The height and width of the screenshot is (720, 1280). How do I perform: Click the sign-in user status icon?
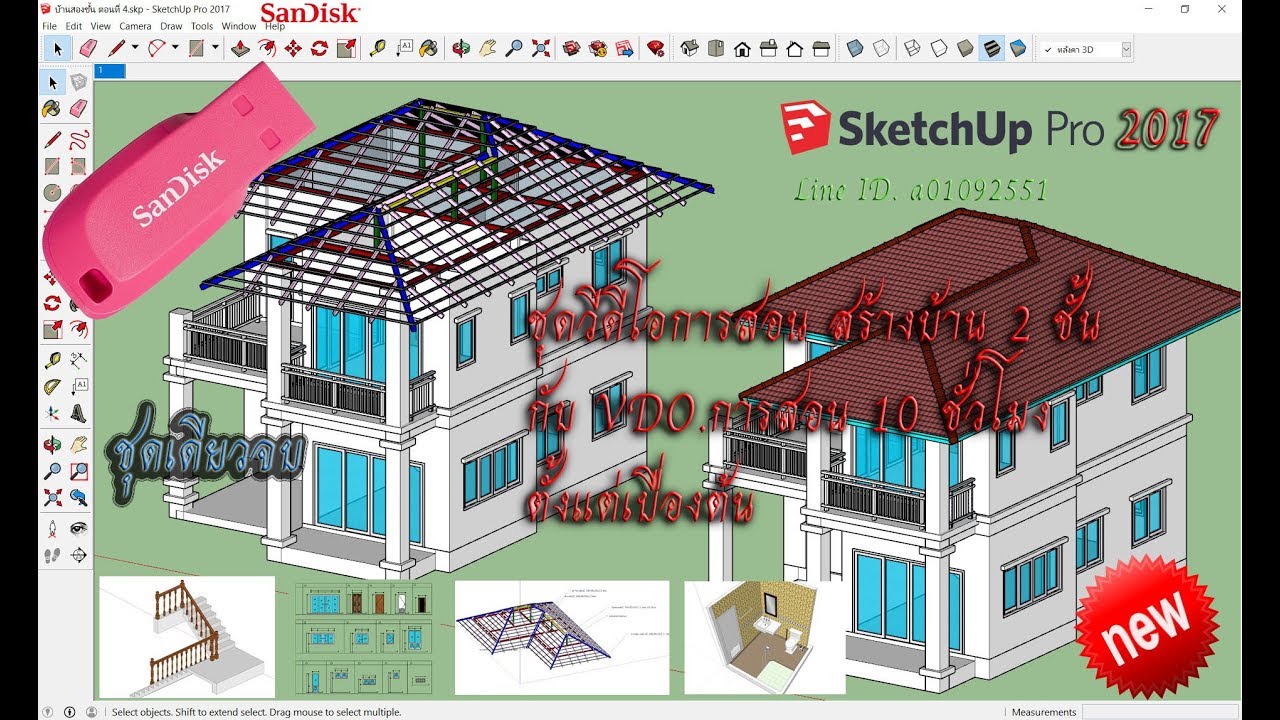pyautogui.click(x=91, y=712)
